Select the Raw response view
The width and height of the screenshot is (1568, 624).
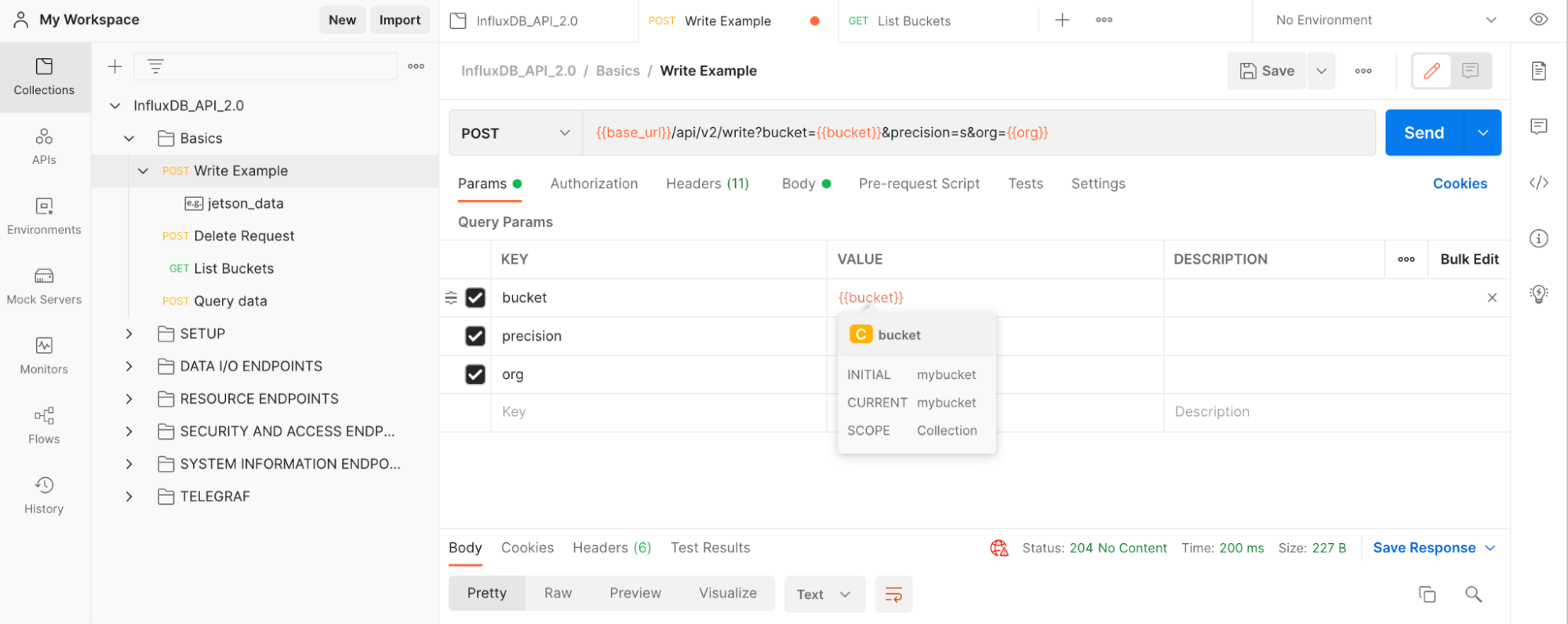click(x=558, y=593)
